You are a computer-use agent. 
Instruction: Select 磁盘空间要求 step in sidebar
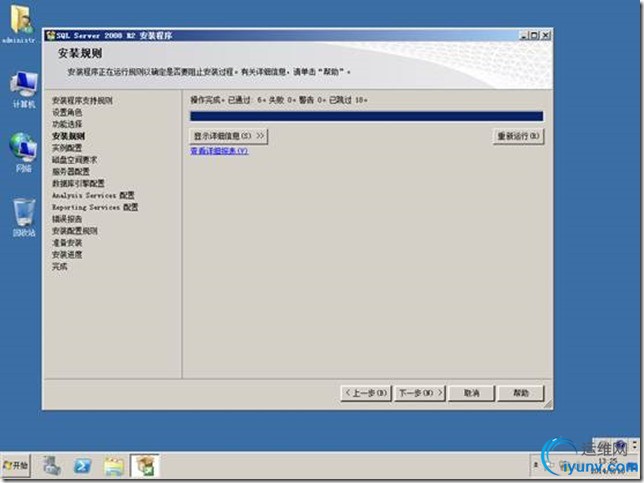[x=74, y=160]
